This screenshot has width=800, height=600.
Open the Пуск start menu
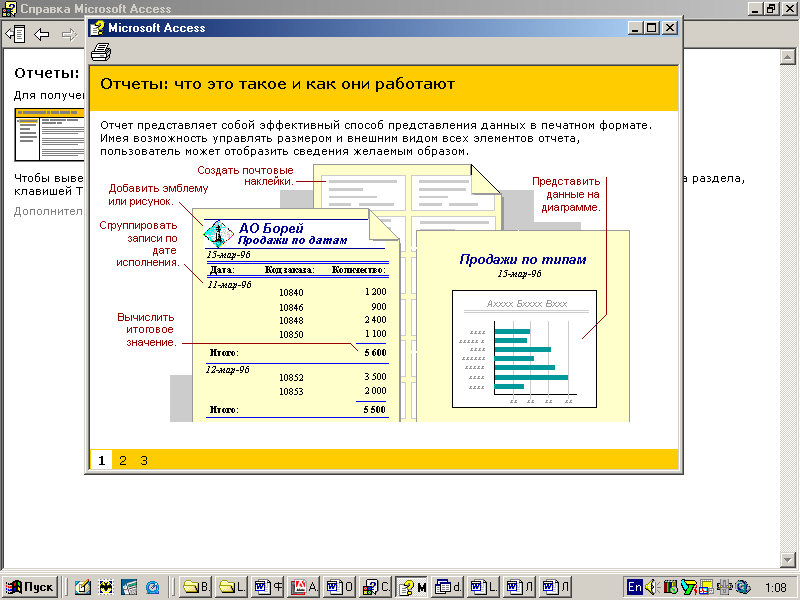29,587
